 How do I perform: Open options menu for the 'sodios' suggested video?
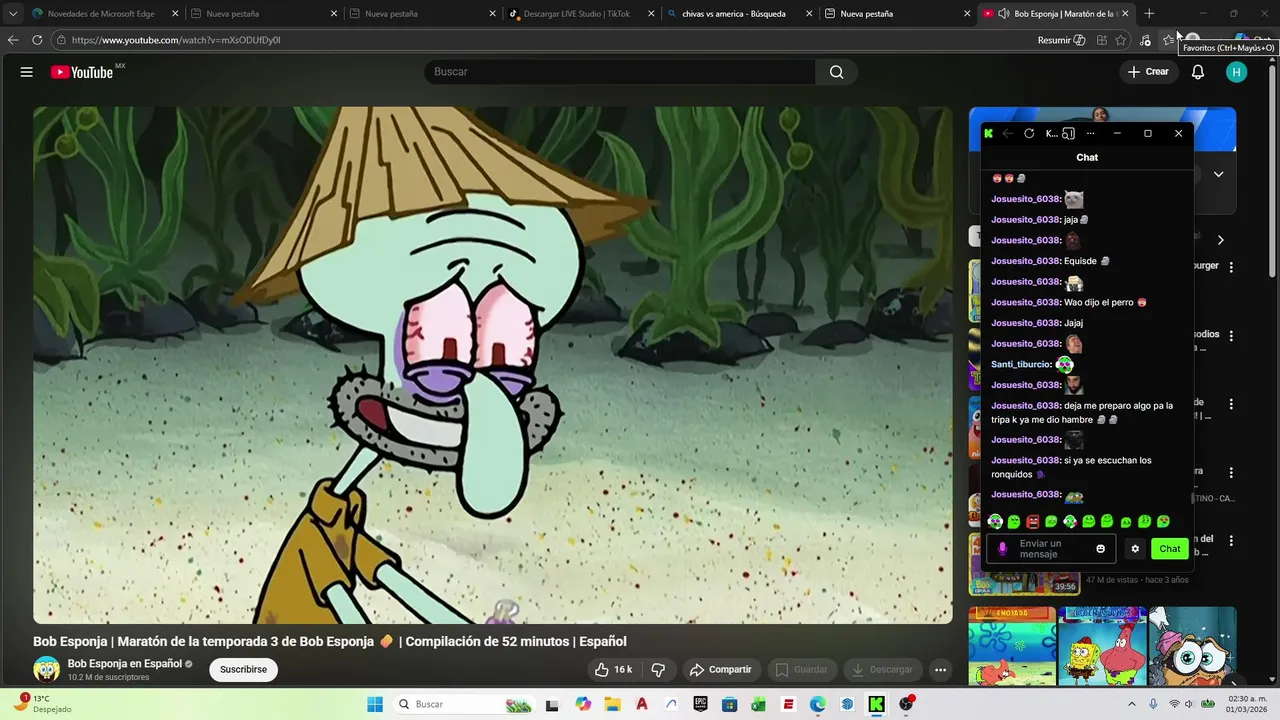1231,336
